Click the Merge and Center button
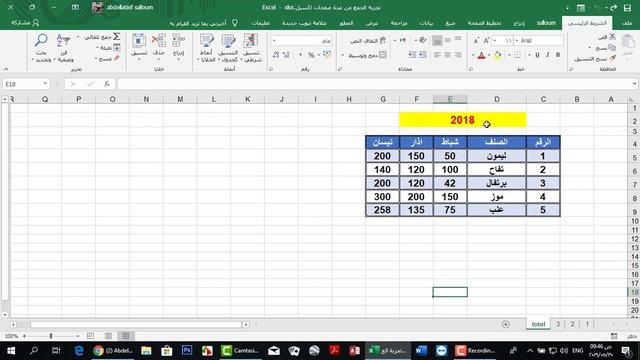Screen dimensions: 640x360 (x=368, y=55)
